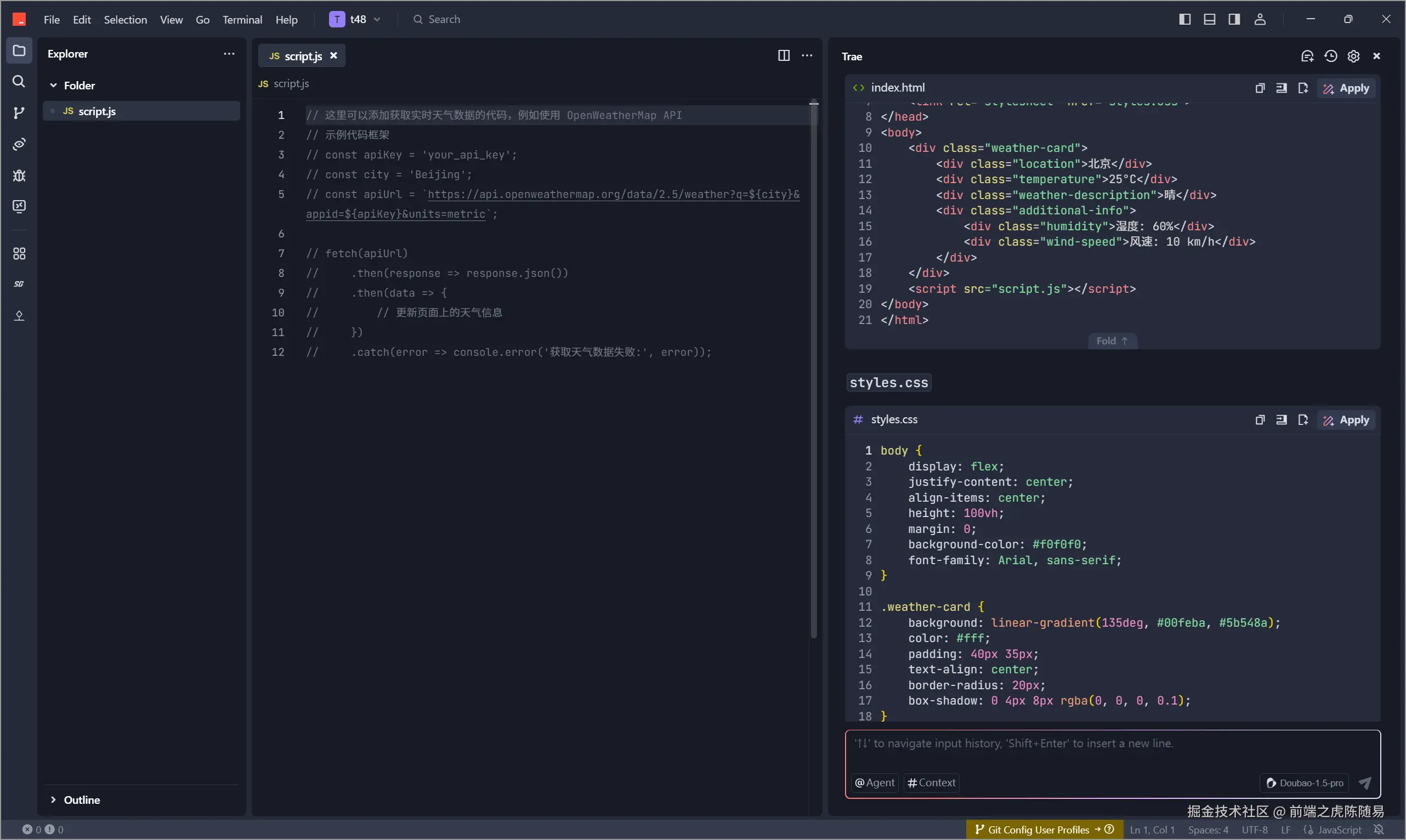Screen dimensions: 1406x840
Task: Toggle the right AI sidebar
Action: 1234,19
